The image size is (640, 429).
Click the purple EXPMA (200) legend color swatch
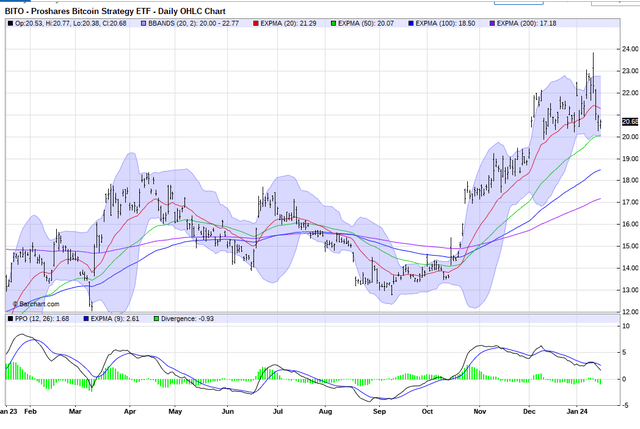[492, 24]
